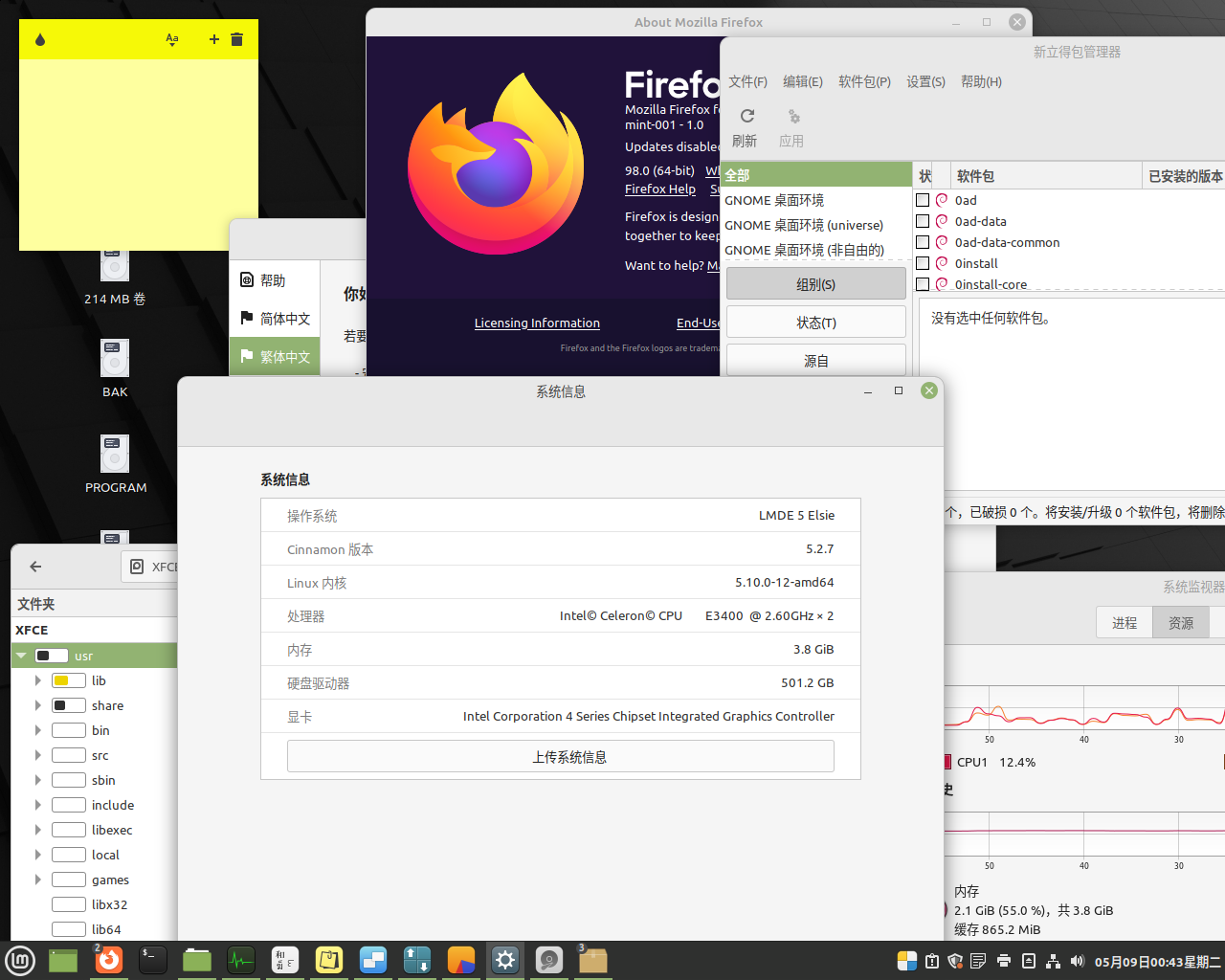Select GNOME 桌面环境 (universe) in category list
Image resolution: width=1225 pixels, height=980 pixels.
tap(804, 225)
